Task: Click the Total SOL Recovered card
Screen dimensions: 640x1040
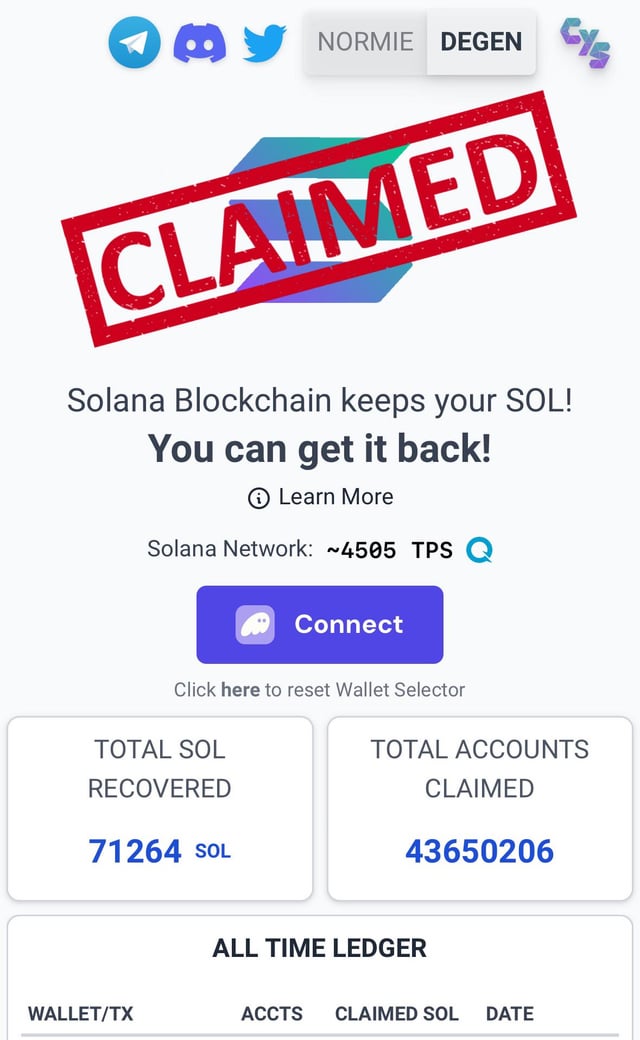Action: click(160, 808)
